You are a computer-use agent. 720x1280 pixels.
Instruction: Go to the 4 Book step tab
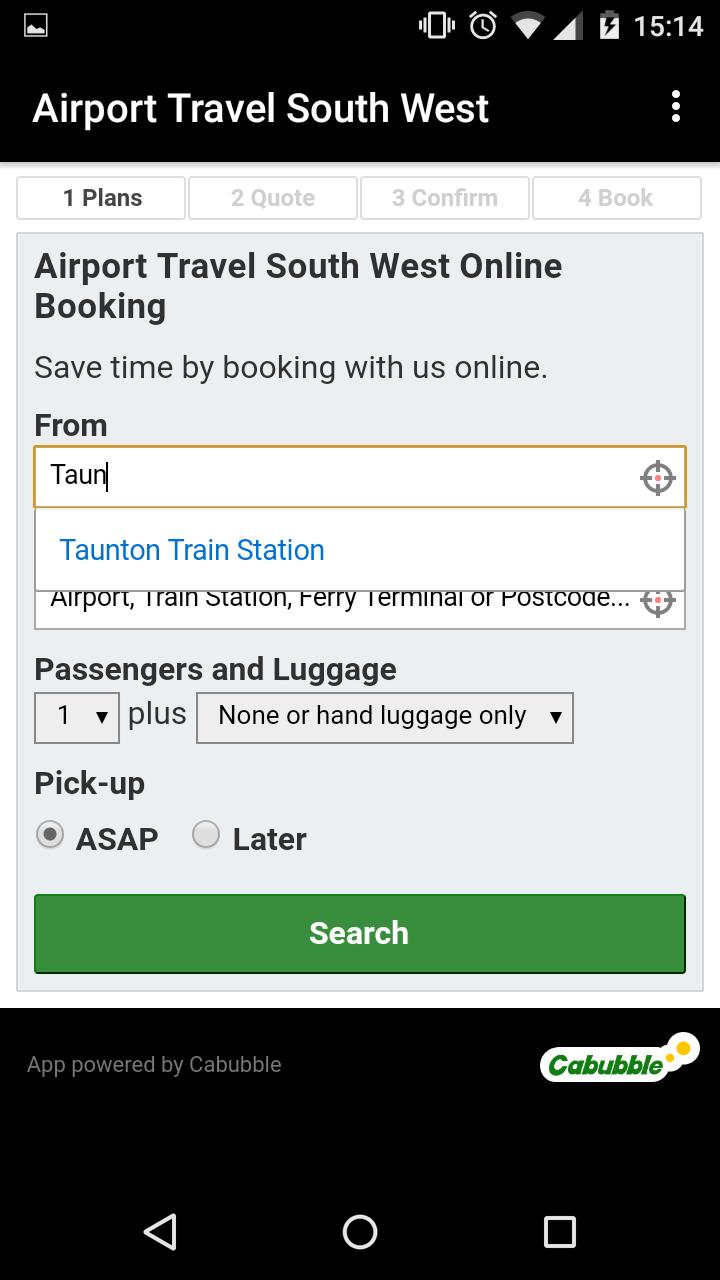pos(617,198)
